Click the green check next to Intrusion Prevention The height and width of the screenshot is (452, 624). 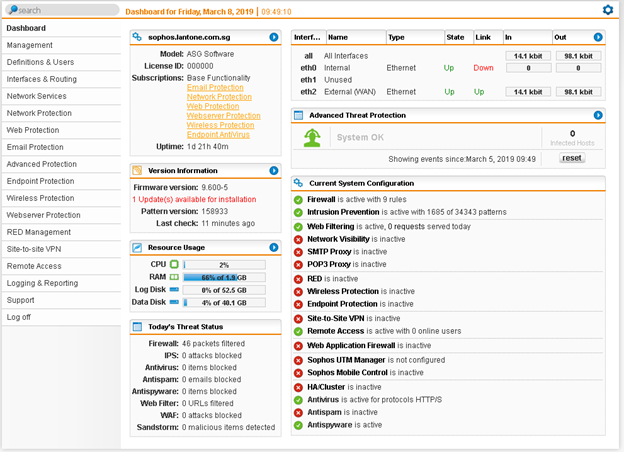(298, 212)
